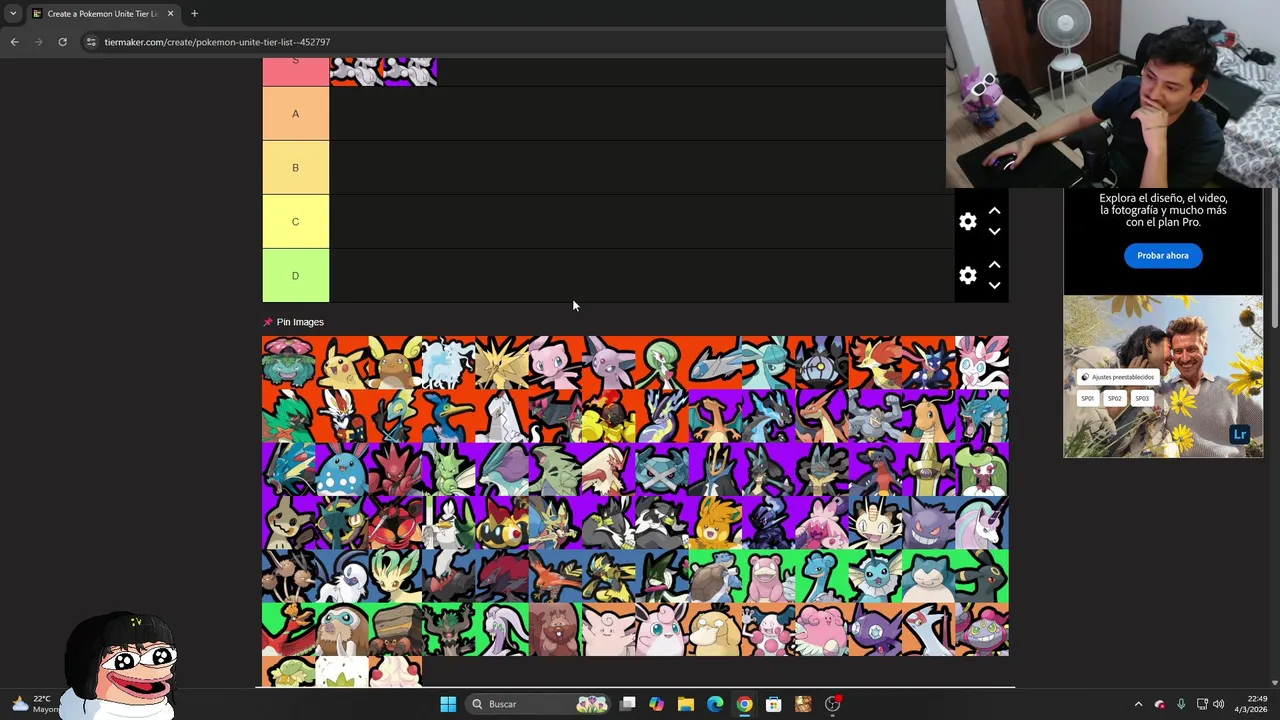Select the Espeon icon
The height and width of the screenshot is (720, 1280).
click(x=608, y=362)
